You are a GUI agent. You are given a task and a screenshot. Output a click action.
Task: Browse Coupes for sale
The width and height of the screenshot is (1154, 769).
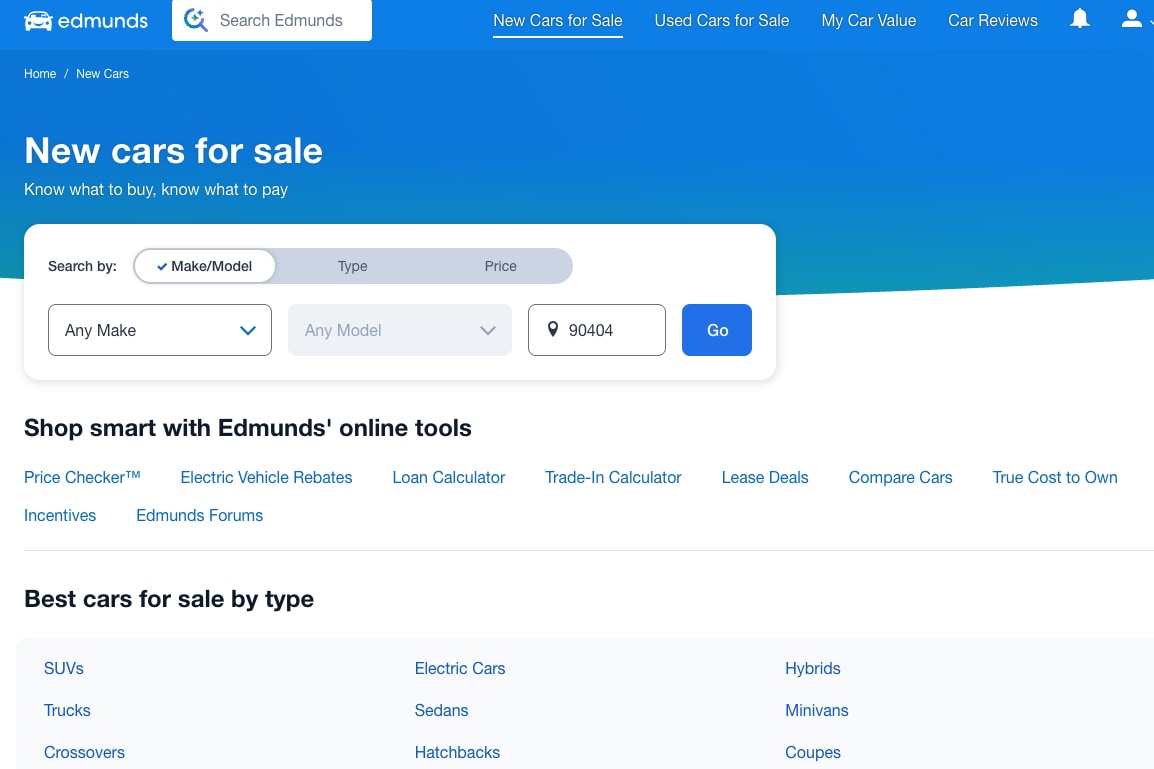(813, 752)
